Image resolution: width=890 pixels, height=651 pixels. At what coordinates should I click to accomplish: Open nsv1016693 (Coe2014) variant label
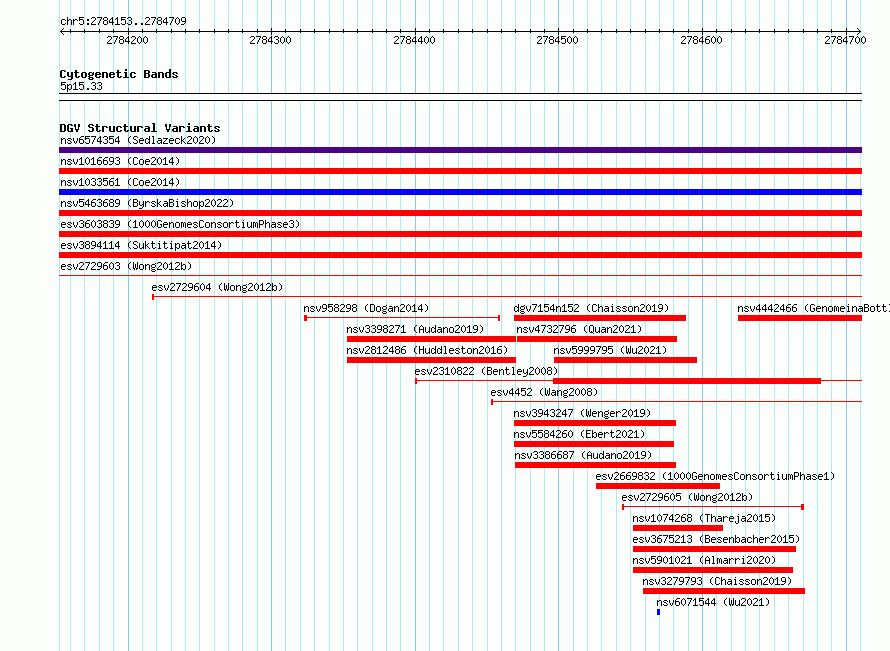[120, 161]
